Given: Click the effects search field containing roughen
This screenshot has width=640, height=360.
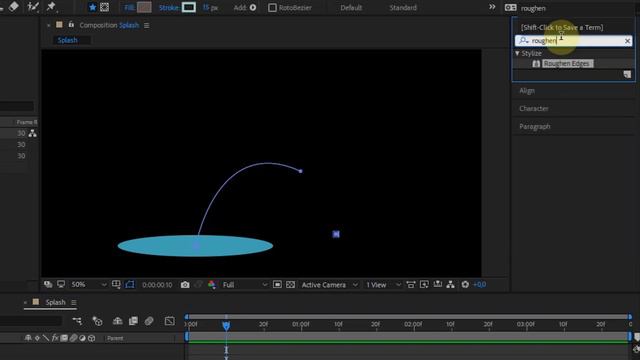Looking at the screenshot, I should (x=573, y=41).
